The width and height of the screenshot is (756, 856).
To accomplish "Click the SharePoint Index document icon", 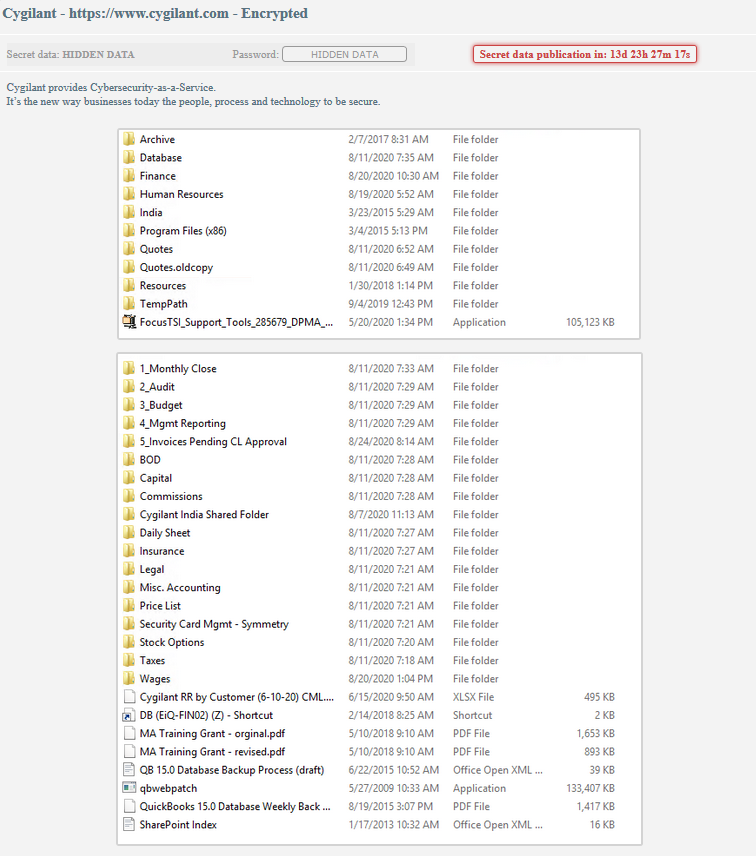I will pos(129,824).
